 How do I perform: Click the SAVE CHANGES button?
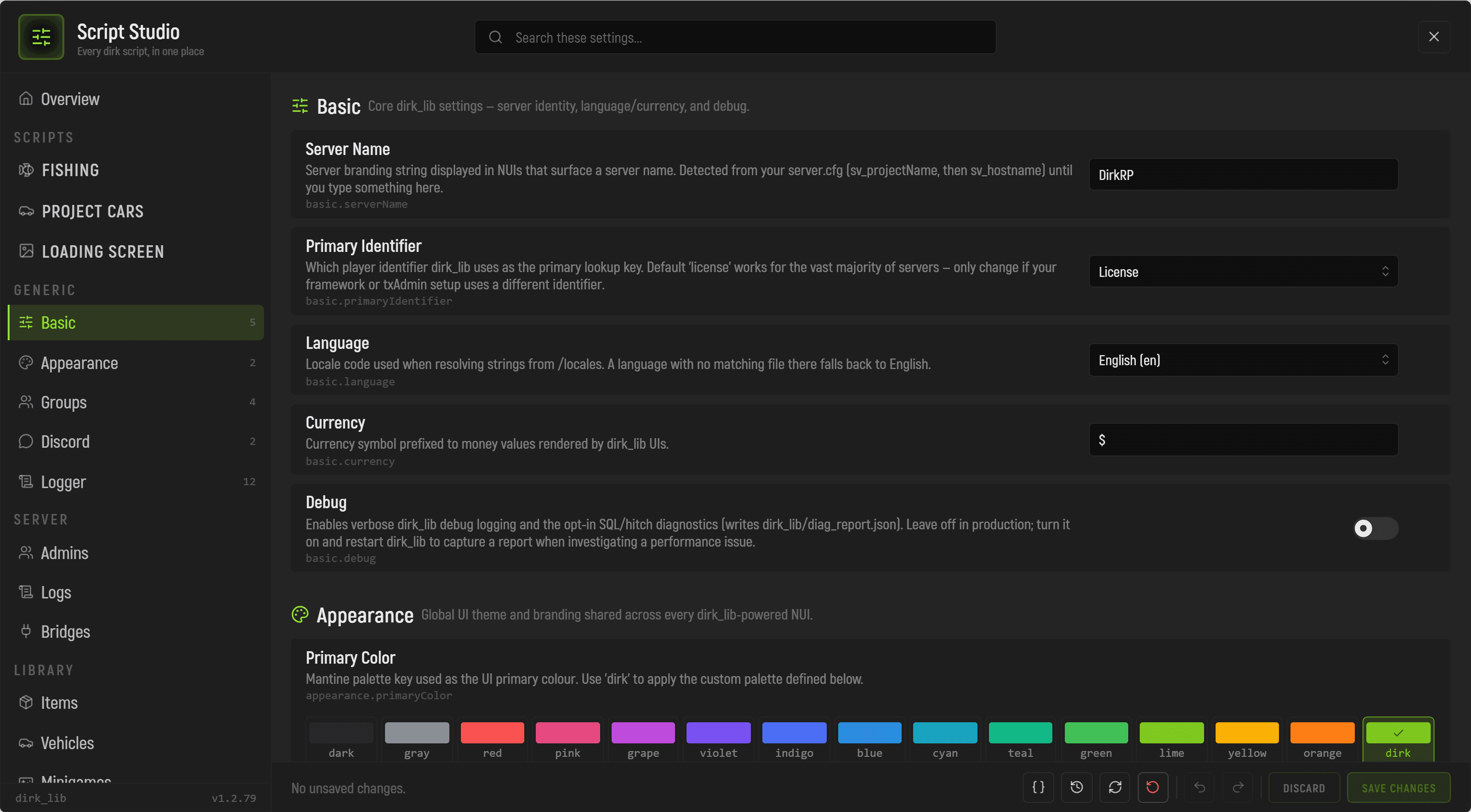click(x=1399, y=788)
